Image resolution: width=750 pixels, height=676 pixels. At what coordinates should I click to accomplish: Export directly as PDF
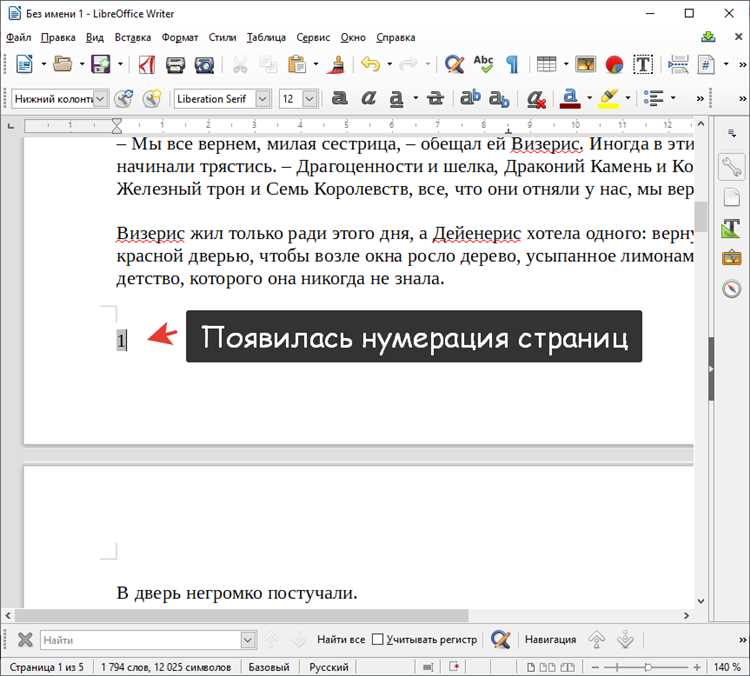(146, 64)
